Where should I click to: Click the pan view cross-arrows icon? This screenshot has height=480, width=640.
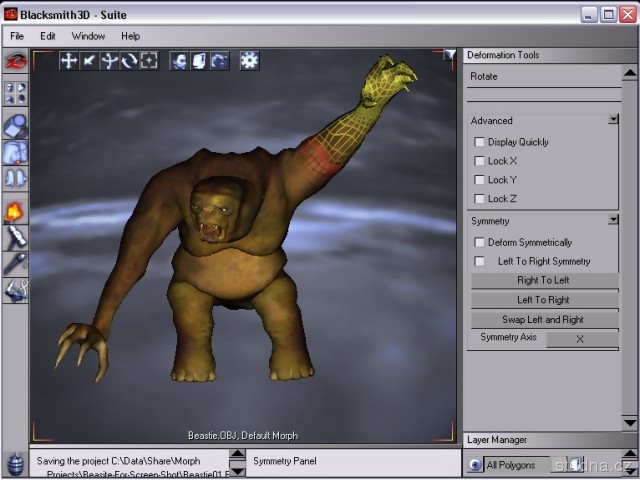(x=69, y=61)
